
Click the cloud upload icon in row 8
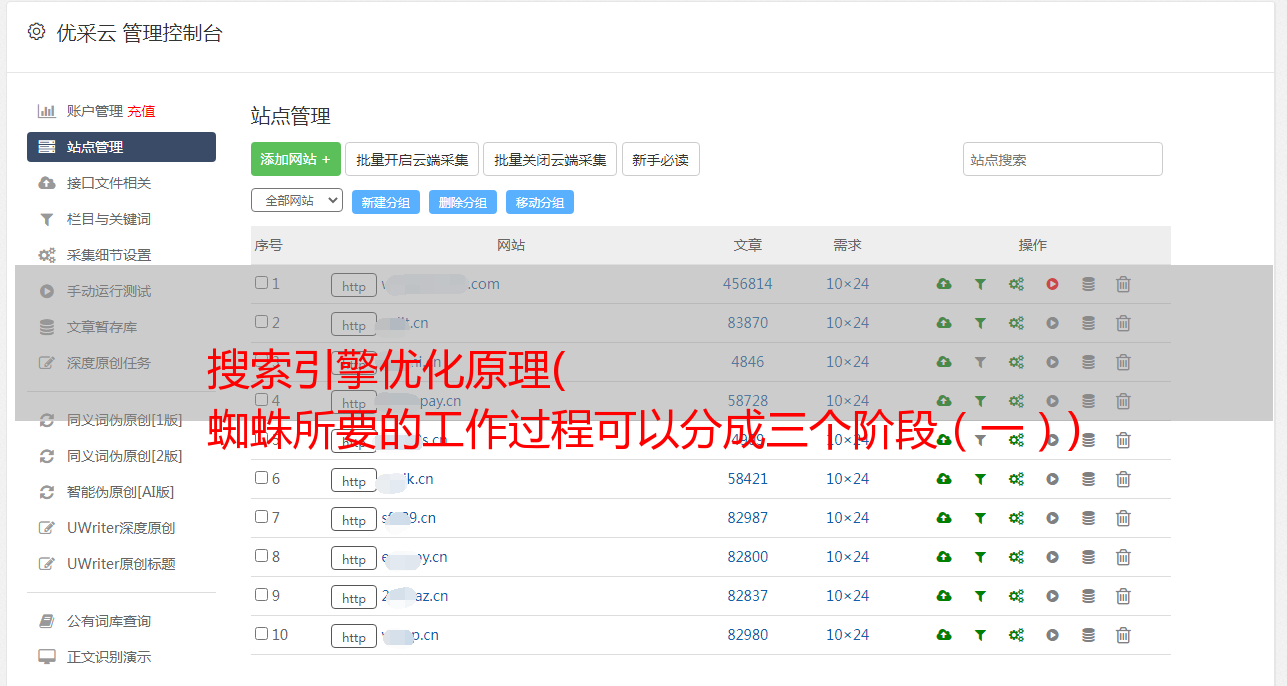point(944,557)
